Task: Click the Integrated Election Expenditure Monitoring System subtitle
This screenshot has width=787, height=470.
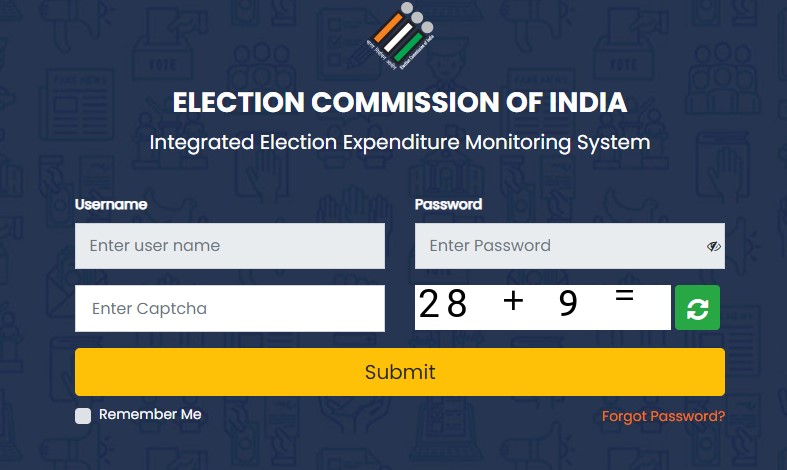Action: [x=400, y=142]
